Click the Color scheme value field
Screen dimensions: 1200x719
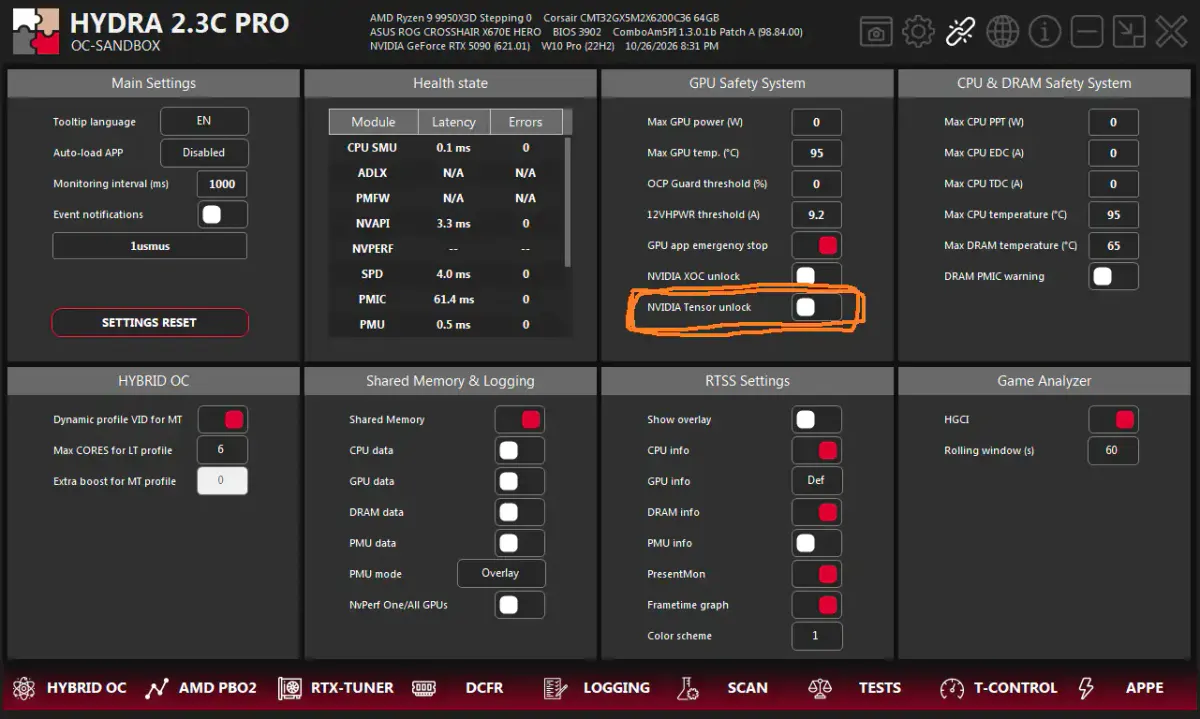(816, 635)
